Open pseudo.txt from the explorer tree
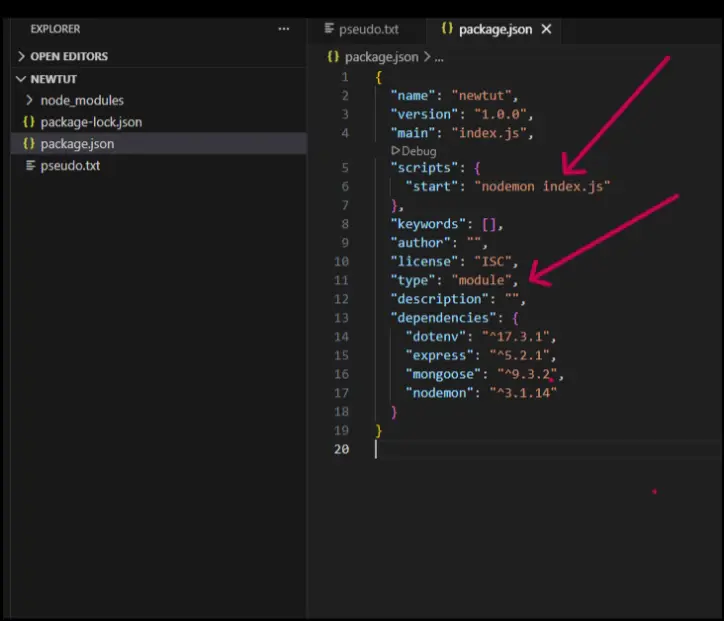 [70, 165]
